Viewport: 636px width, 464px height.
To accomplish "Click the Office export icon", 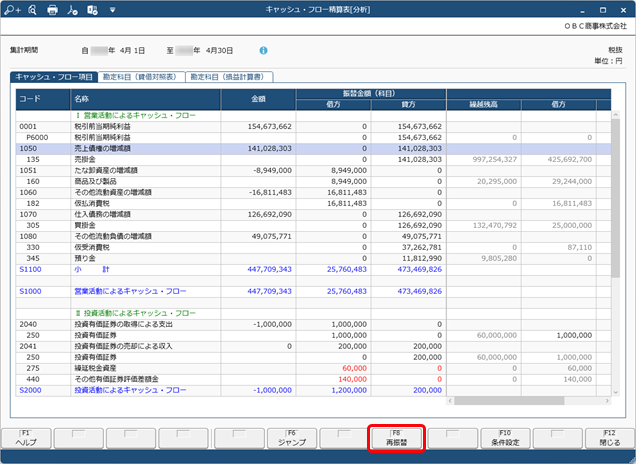I will [x=92, y=10].
